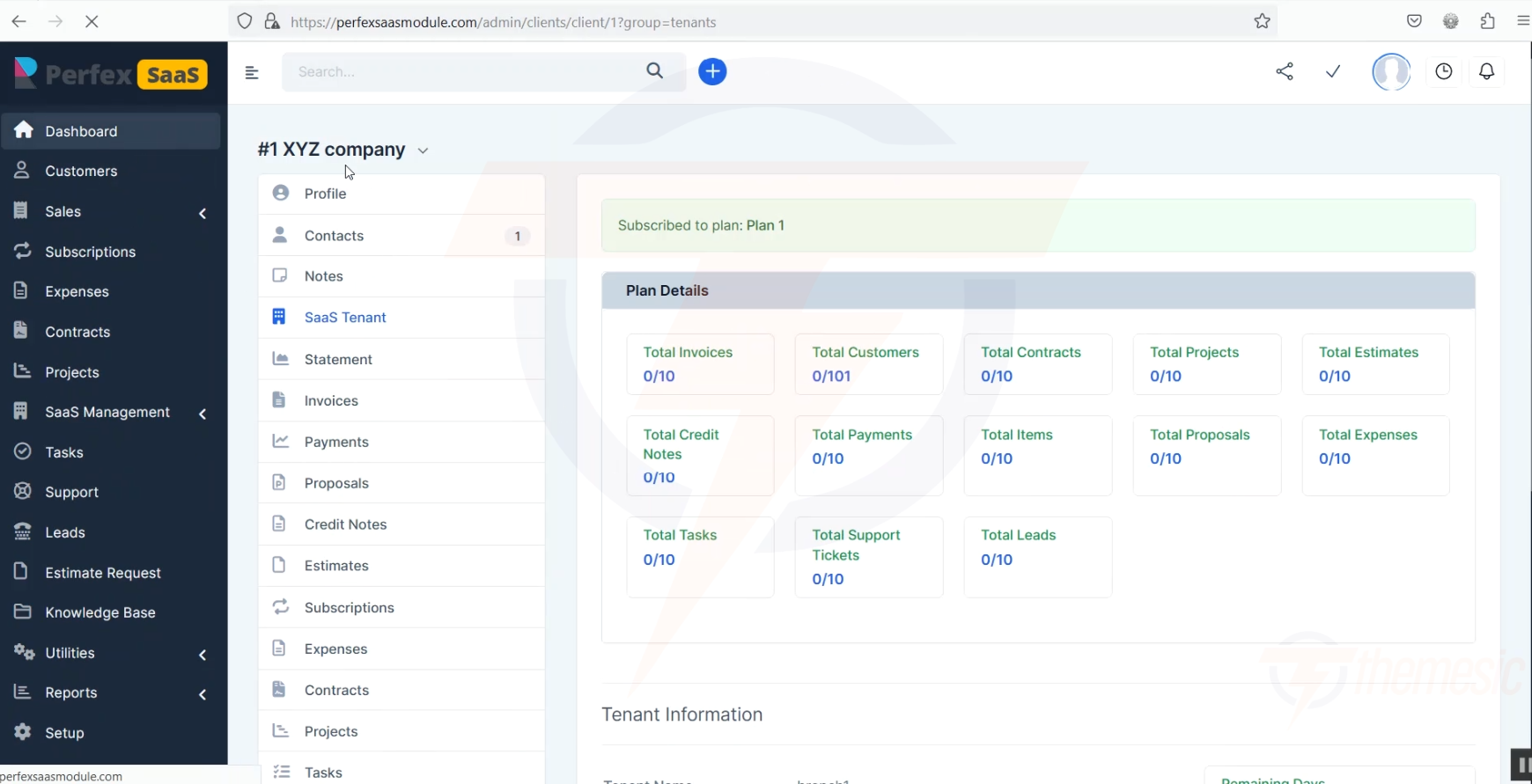Click the share icon in top bar

click(x=1285, y=72)
